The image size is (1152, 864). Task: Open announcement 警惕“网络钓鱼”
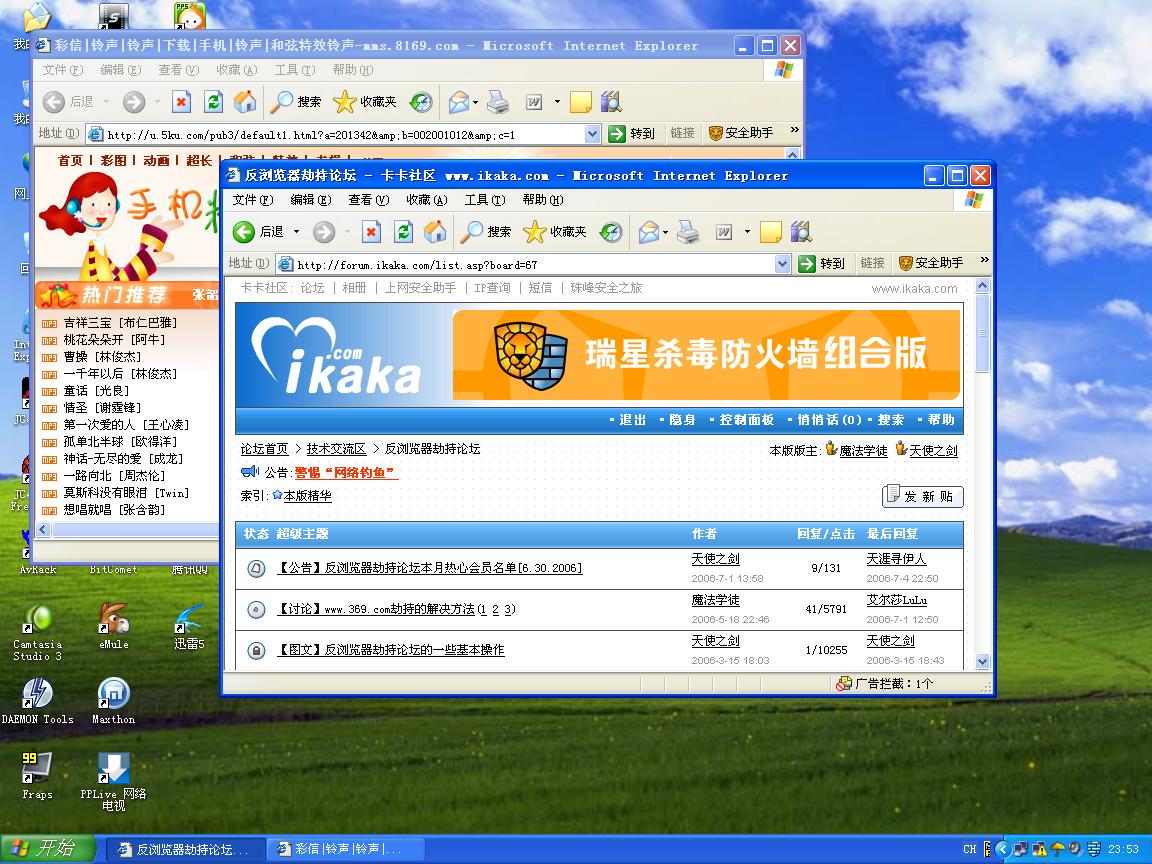click(x=345, y=472)
